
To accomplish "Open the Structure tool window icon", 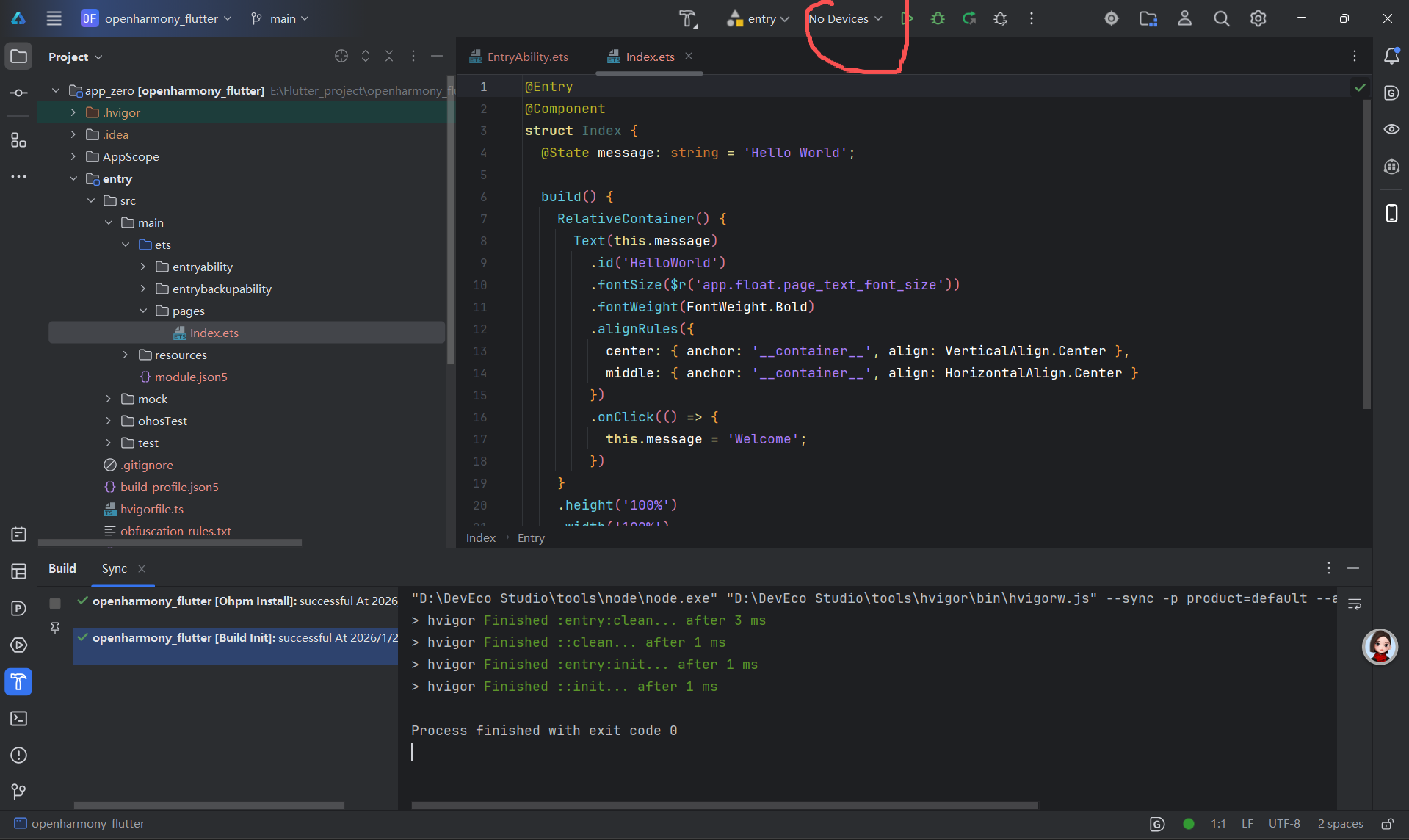I will click(x=19, y=140).
